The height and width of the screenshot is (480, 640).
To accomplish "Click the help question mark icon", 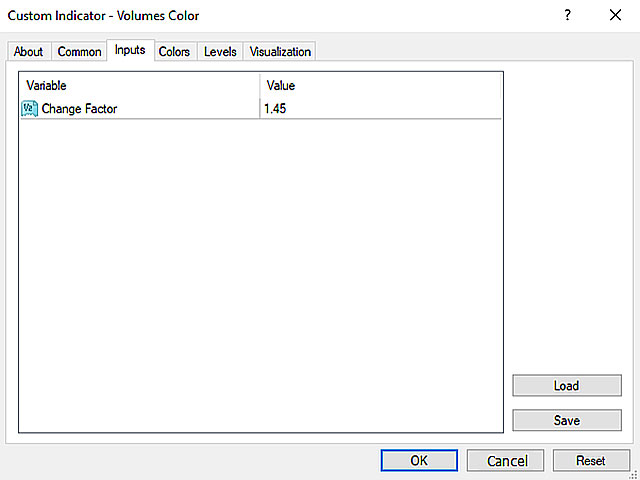I will 567,16.
